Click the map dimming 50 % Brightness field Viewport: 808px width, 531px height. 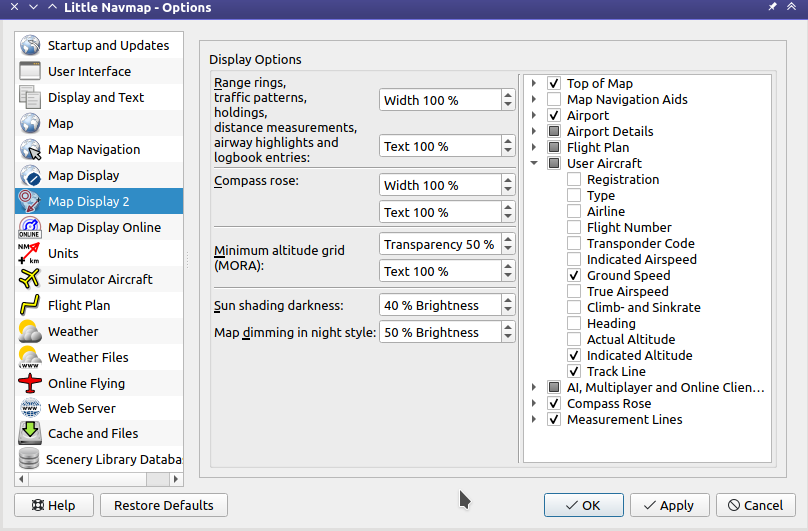point(440,332)
